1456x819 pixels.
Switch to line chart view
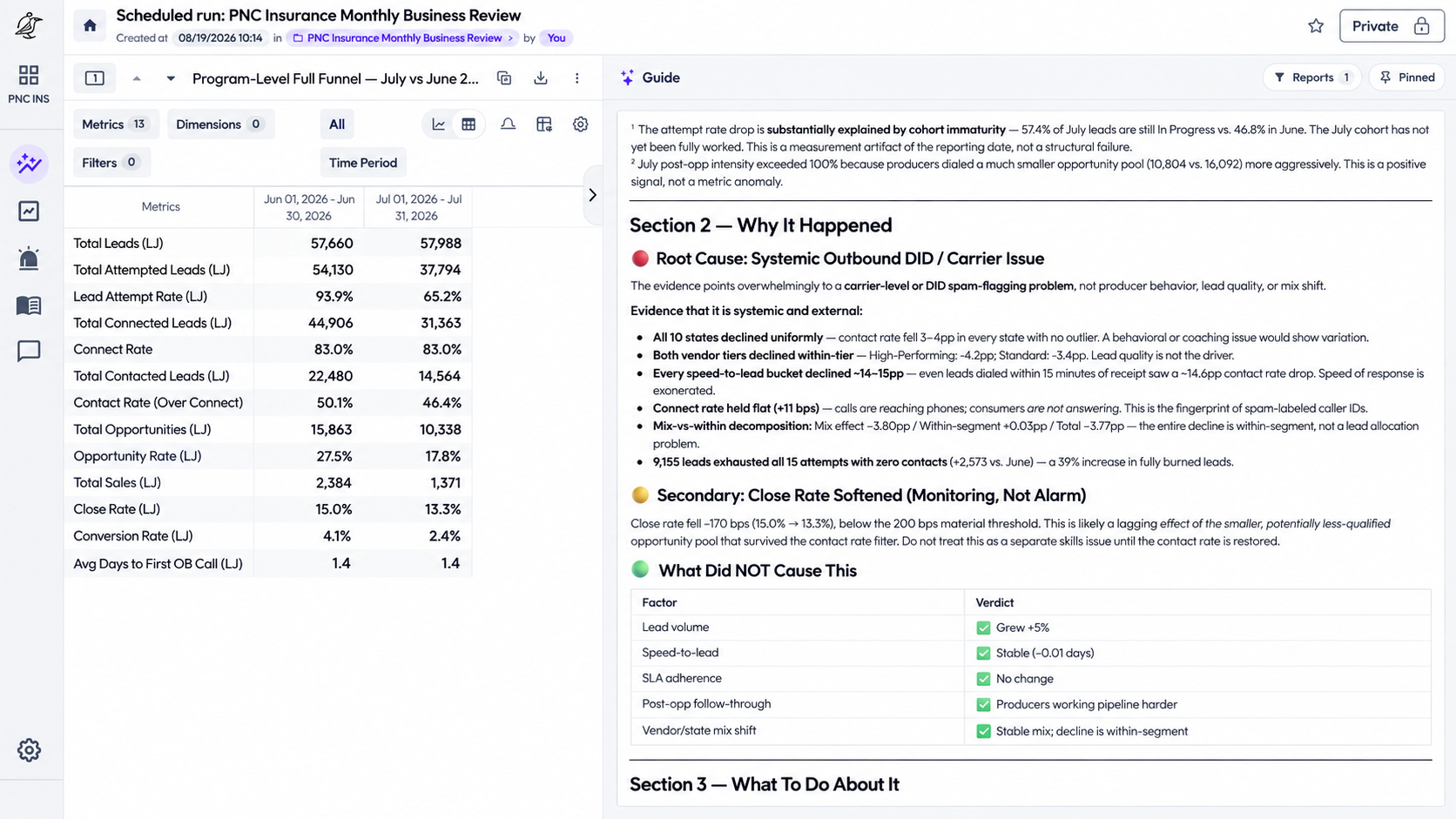pos(439,124)
